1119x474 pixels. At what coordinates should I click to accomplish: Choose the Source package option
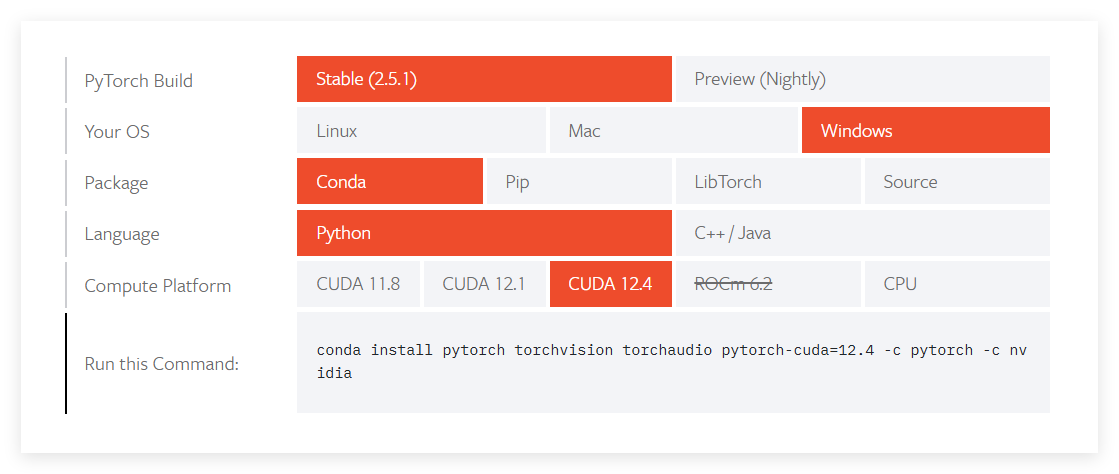956,181
